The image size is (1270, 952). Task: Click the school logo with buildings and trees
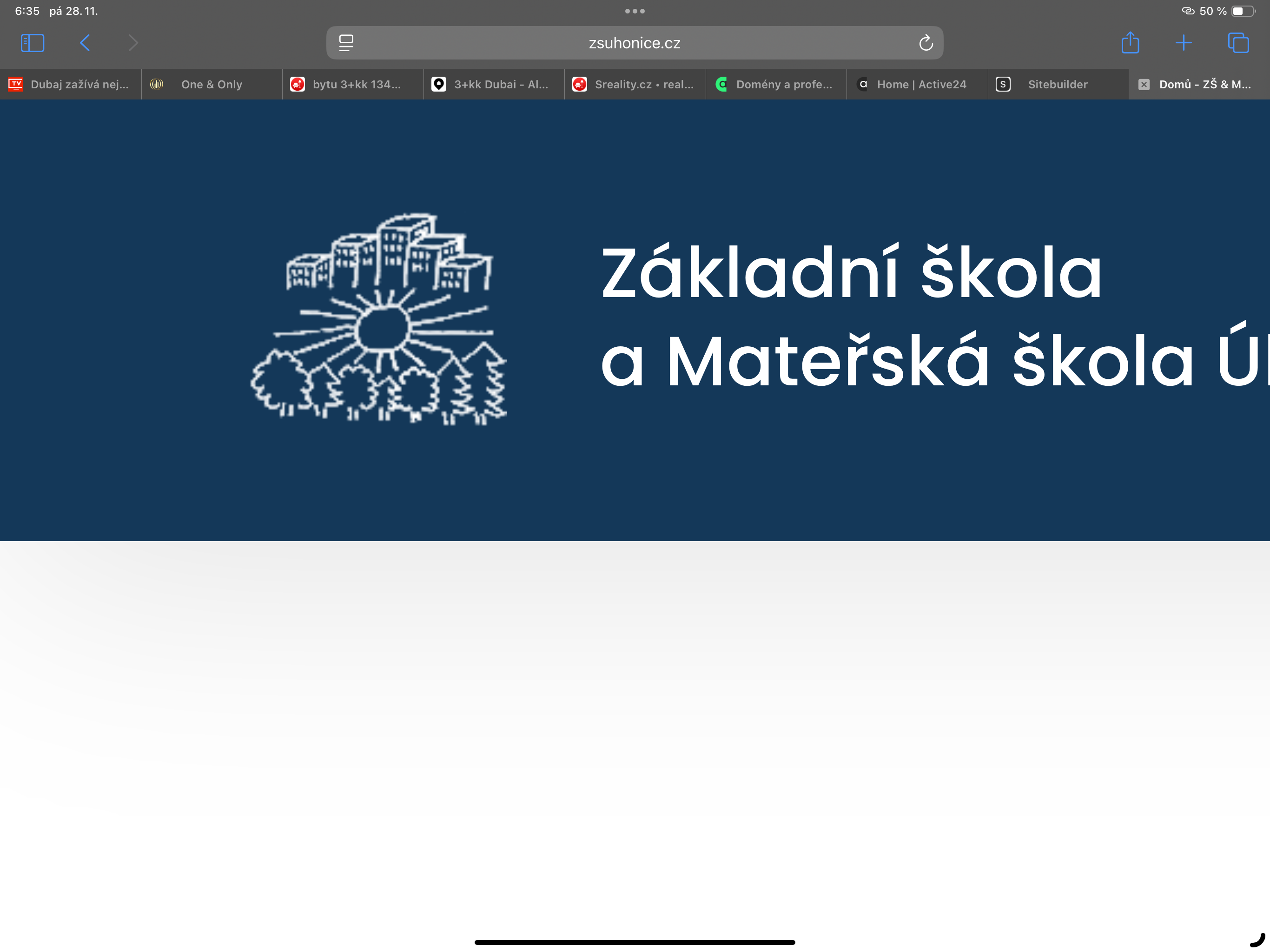coord(379,319)
